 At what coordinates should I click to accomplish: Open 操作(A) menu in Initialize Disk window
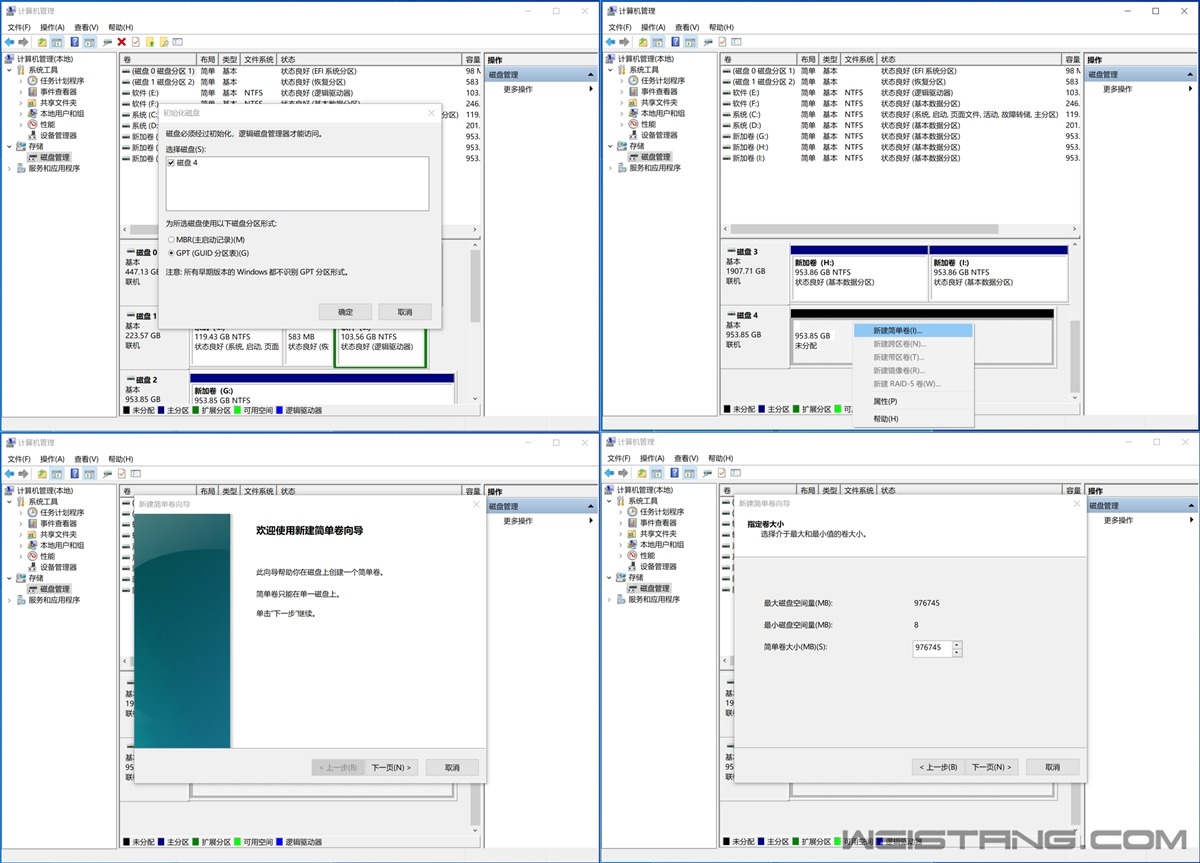click(x=52, y=27)
